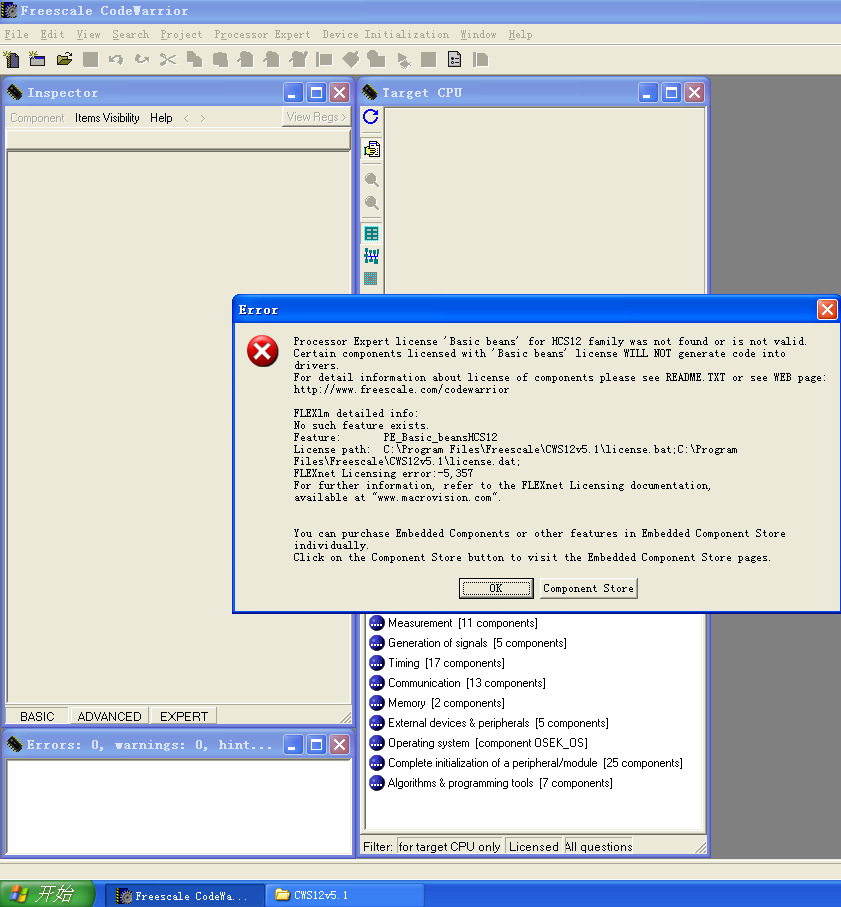Click the Redo arrow toolbar icon
Screen dimensions: 841x907
(x=142, y=60)
